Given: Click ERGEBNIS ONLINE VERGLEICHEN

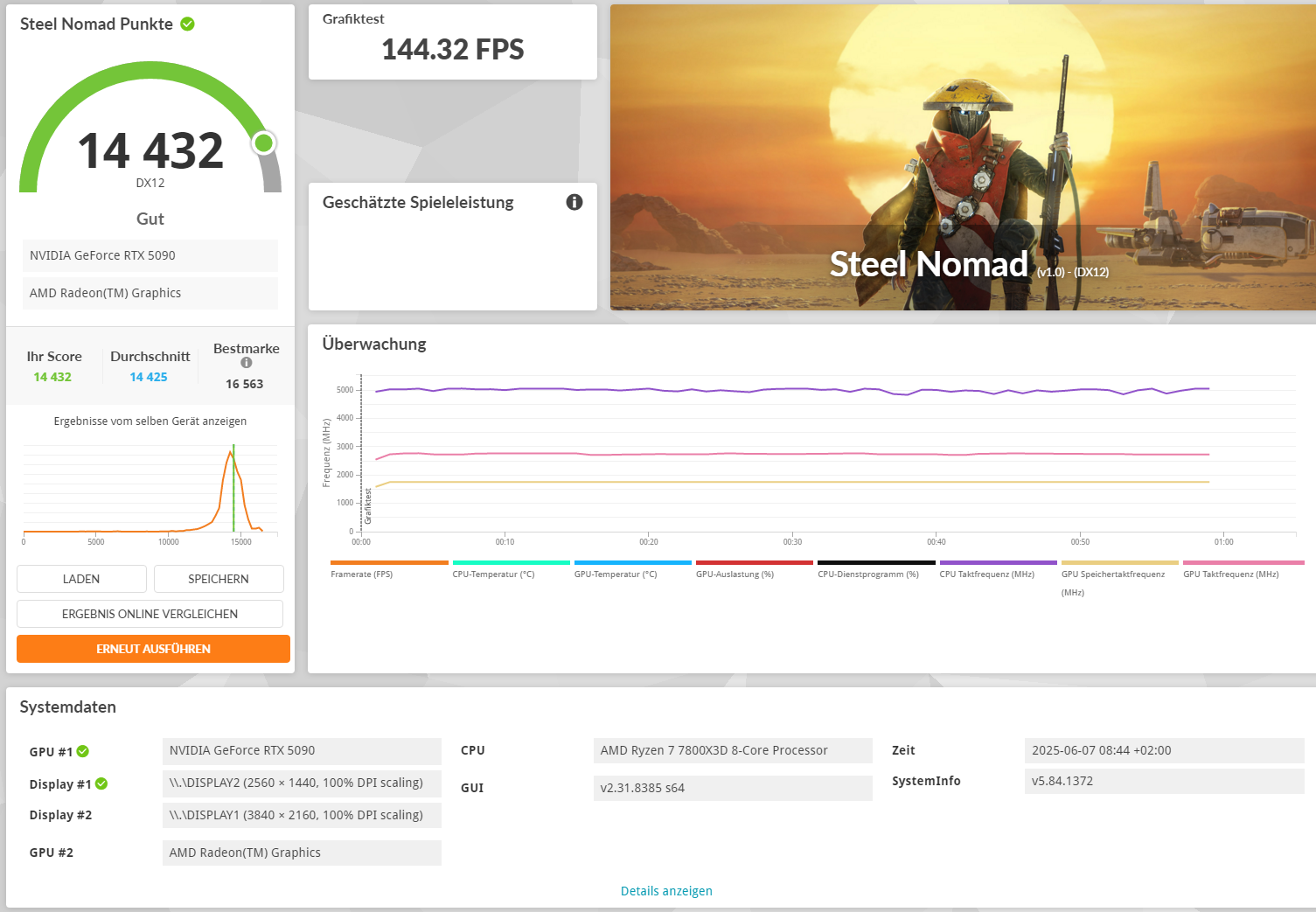Looking at the screenshot, I should coord(150,614).
